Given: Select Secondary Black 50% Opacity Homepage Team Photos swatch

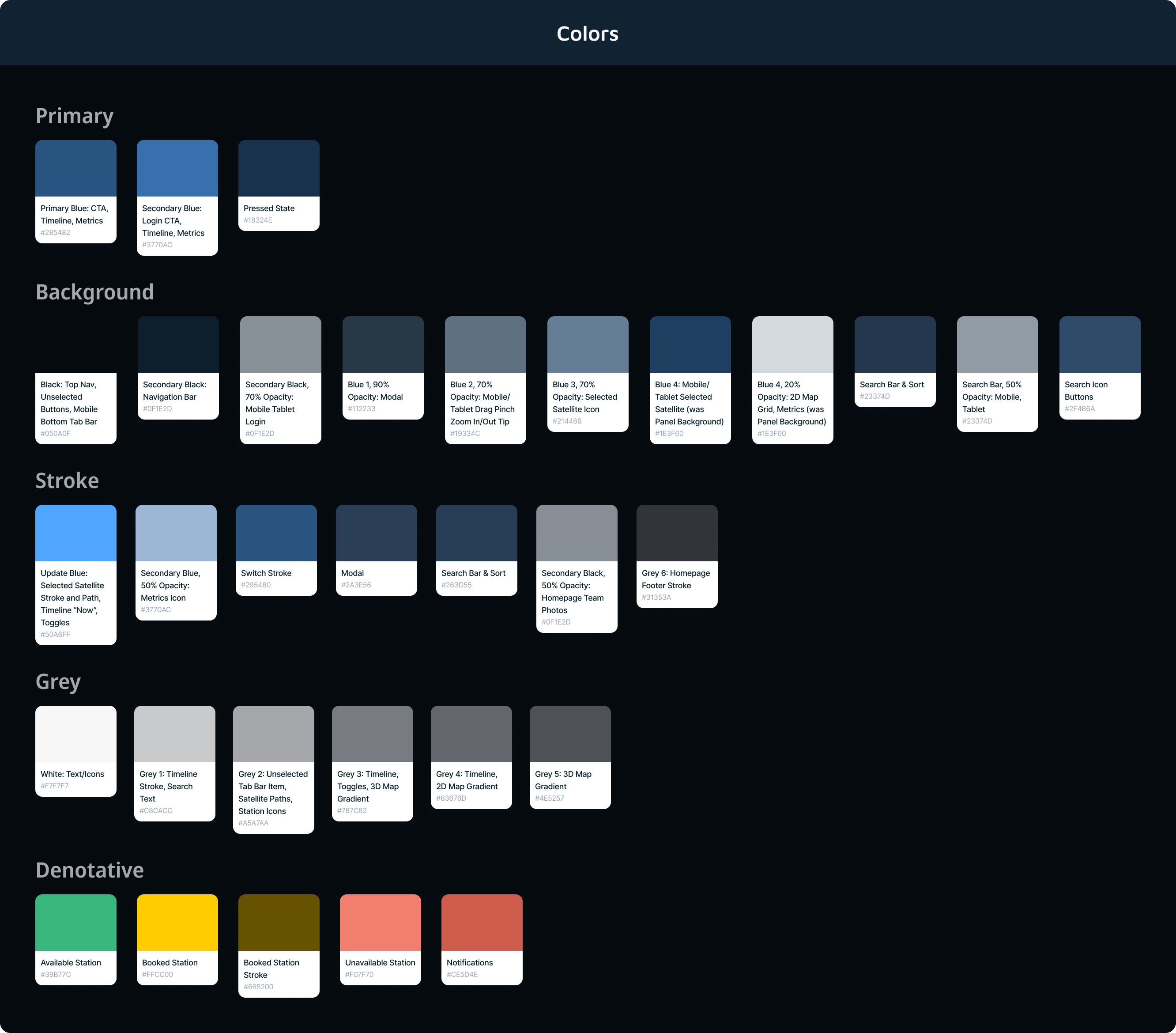Looking at the screenshot, I should tap(577, 534).
